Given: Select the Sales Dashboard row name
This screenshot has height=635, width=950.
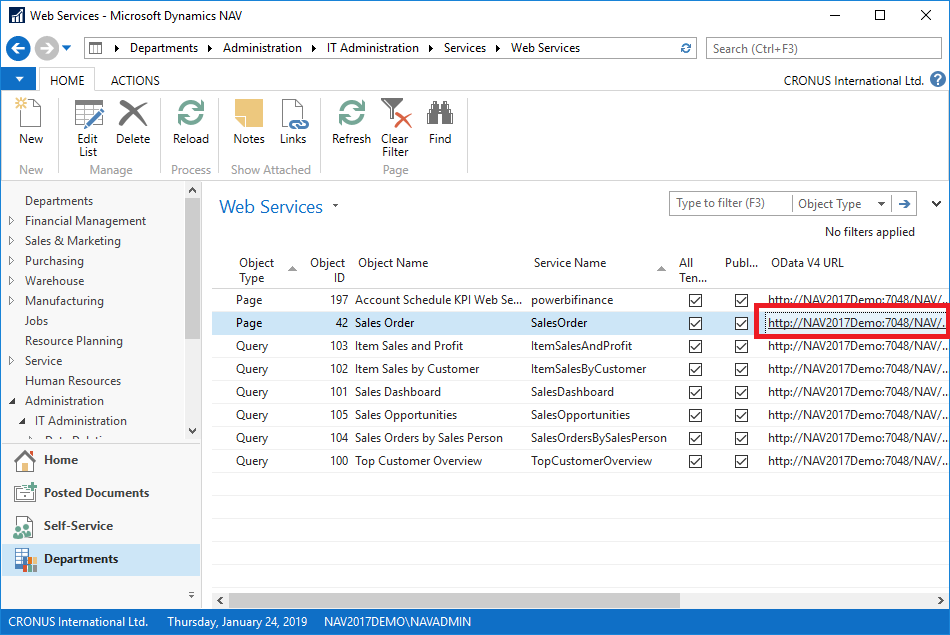Looking at the screenshot, I should click(x=397, y=392).
